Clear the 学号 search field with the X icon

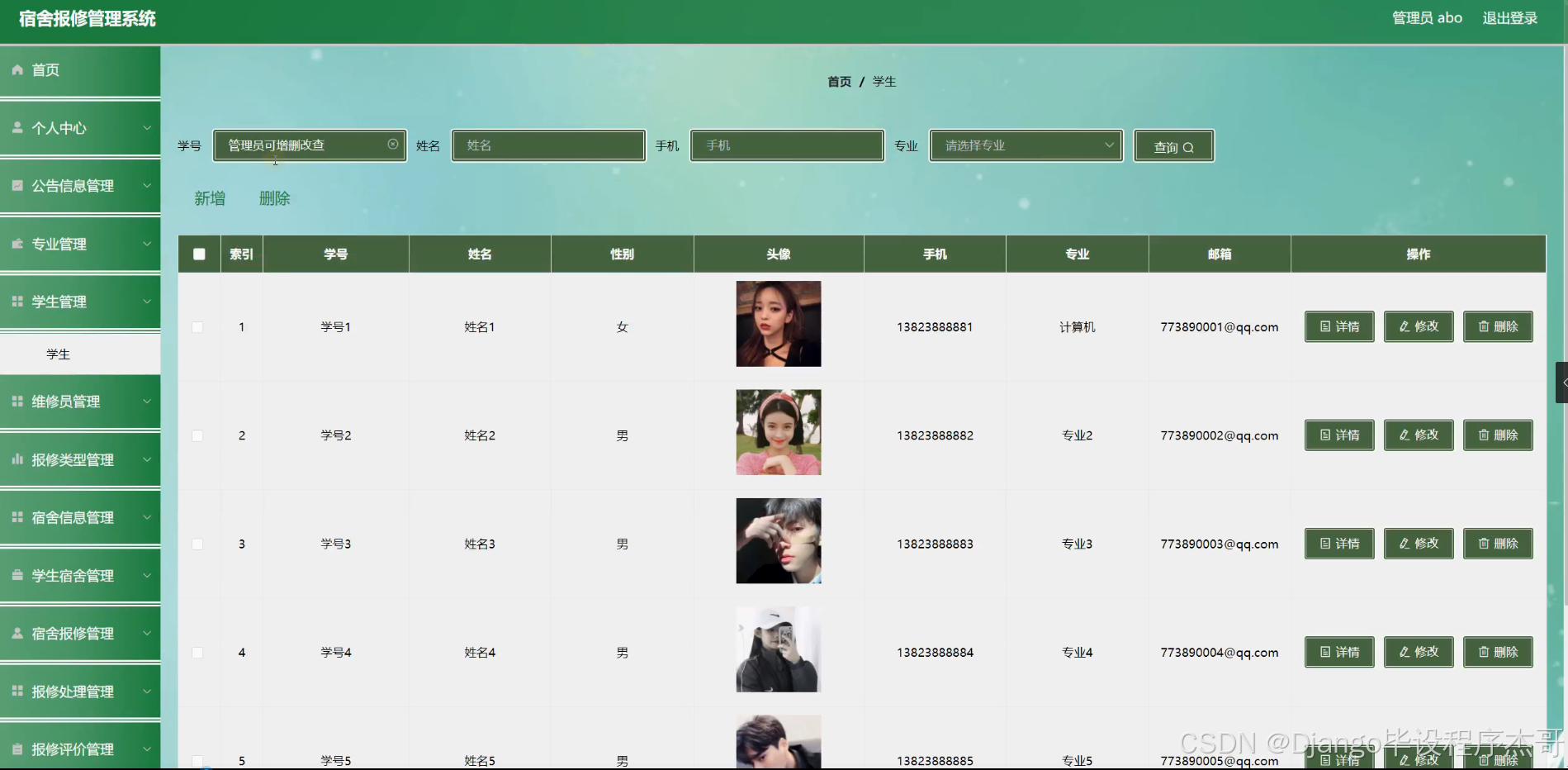click(393, 145)
